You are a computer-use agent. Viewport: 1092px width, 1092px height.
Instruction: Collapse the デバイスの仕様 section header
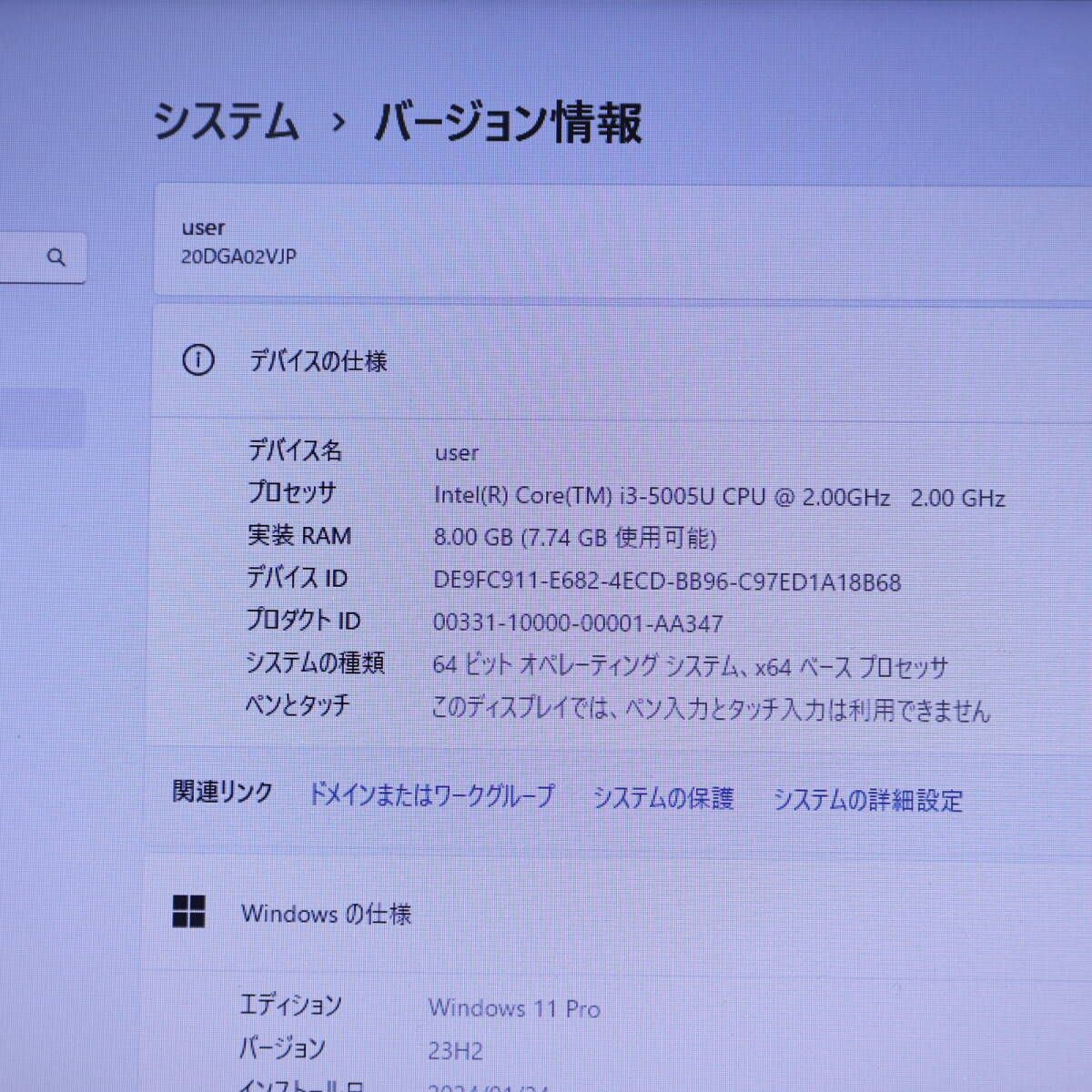pos(622,361)
